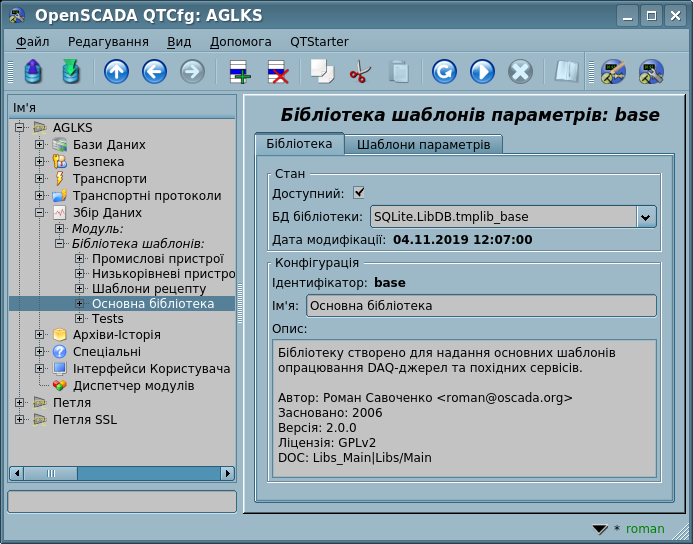The width and height of the screenshot is (693, 544).
Task: Click the Refresh page toolbar icon
Action: tap(444, 72)
